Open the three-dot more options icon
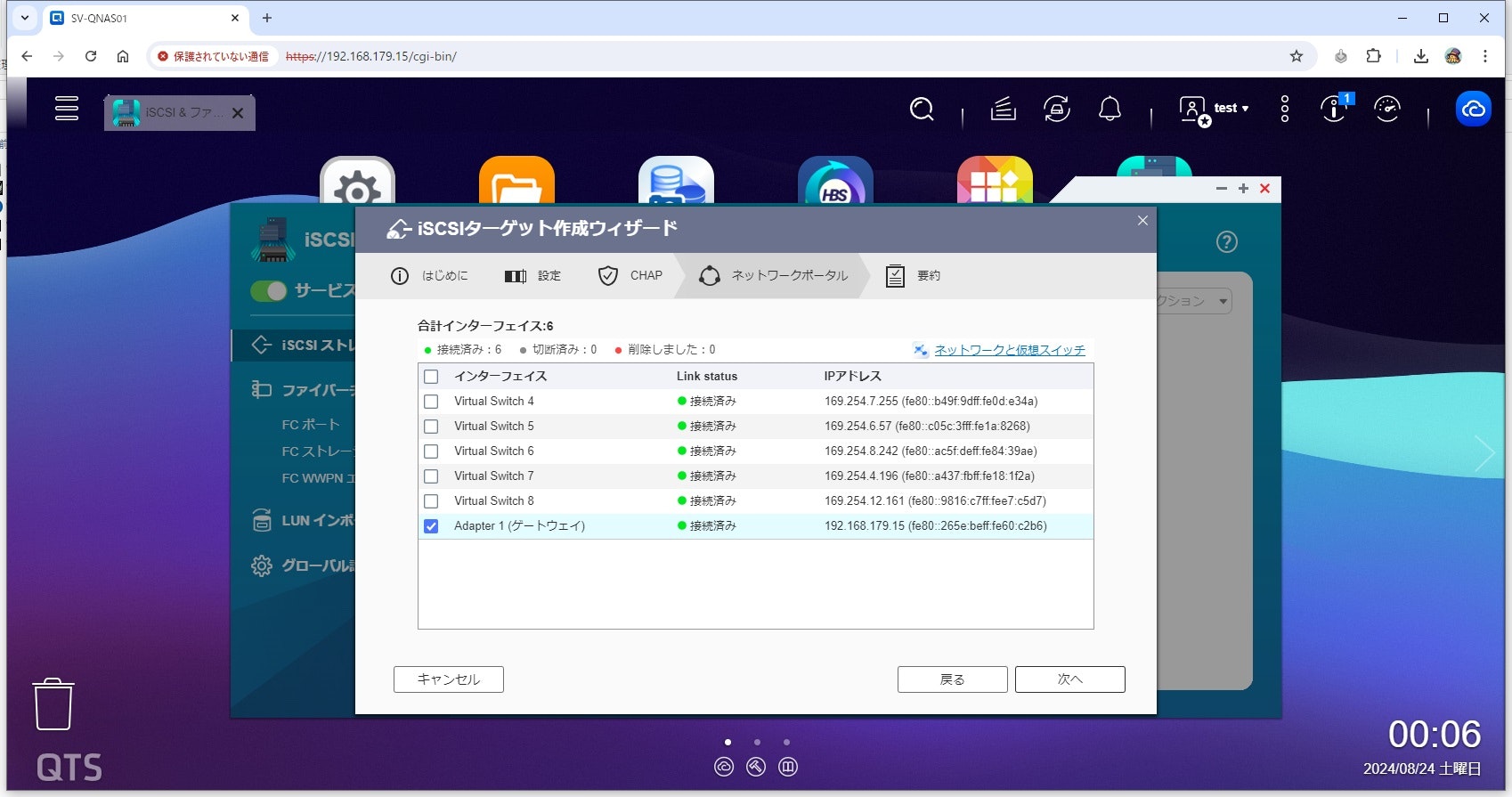This screenshot has height=797, width=1512. [x=1284, y=110]
